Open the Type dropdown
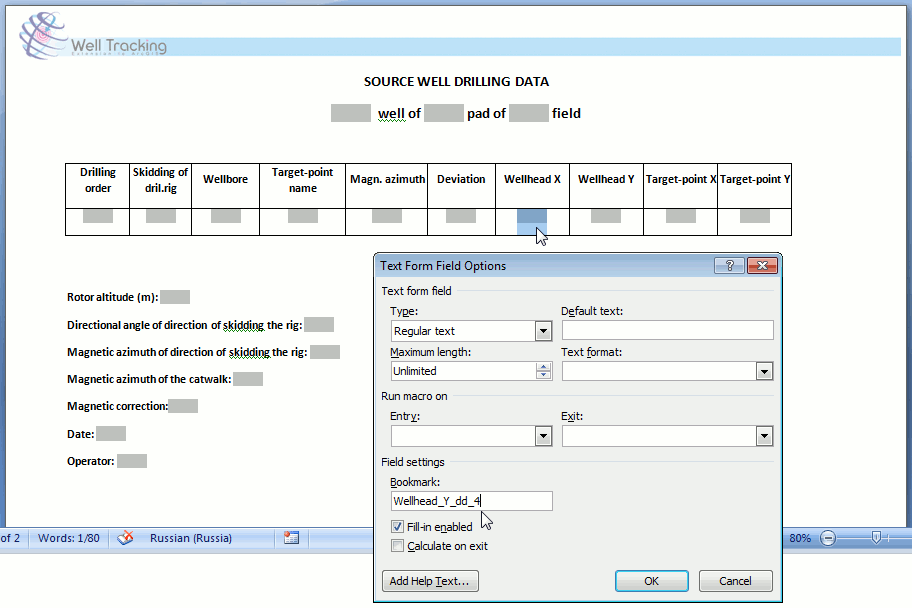The width and height of the screenshot is (912, 608). [x=543, y=331]
